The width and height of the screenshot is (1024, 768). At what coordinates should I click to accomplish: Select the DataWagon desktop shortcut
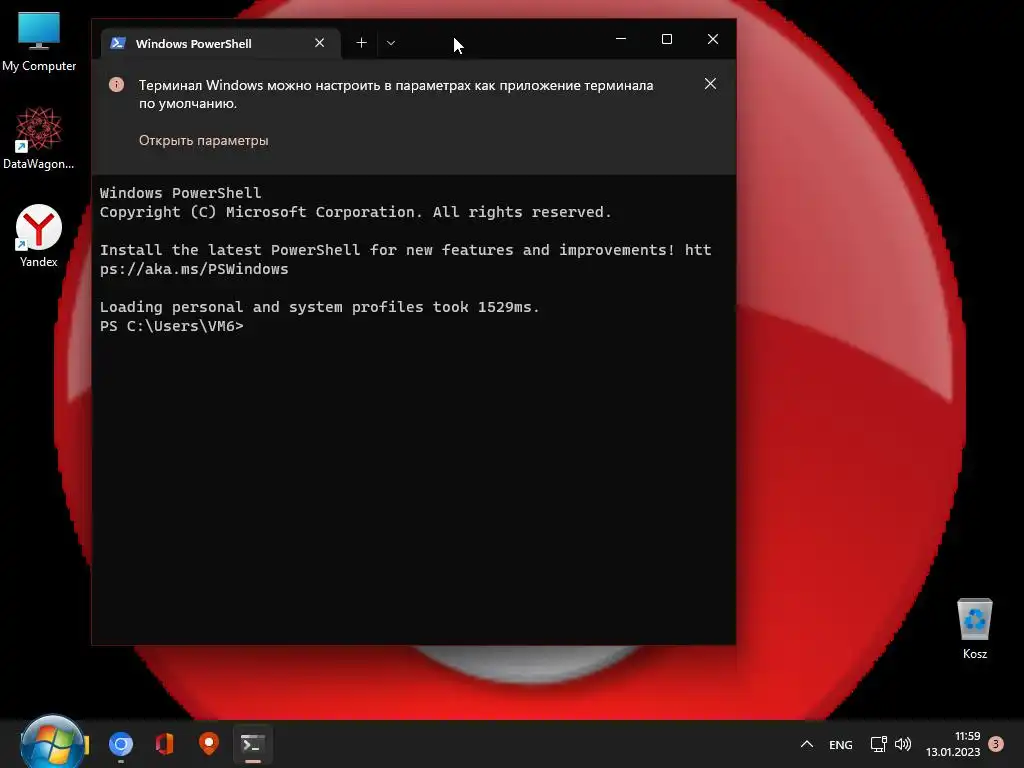pos(39,138)
